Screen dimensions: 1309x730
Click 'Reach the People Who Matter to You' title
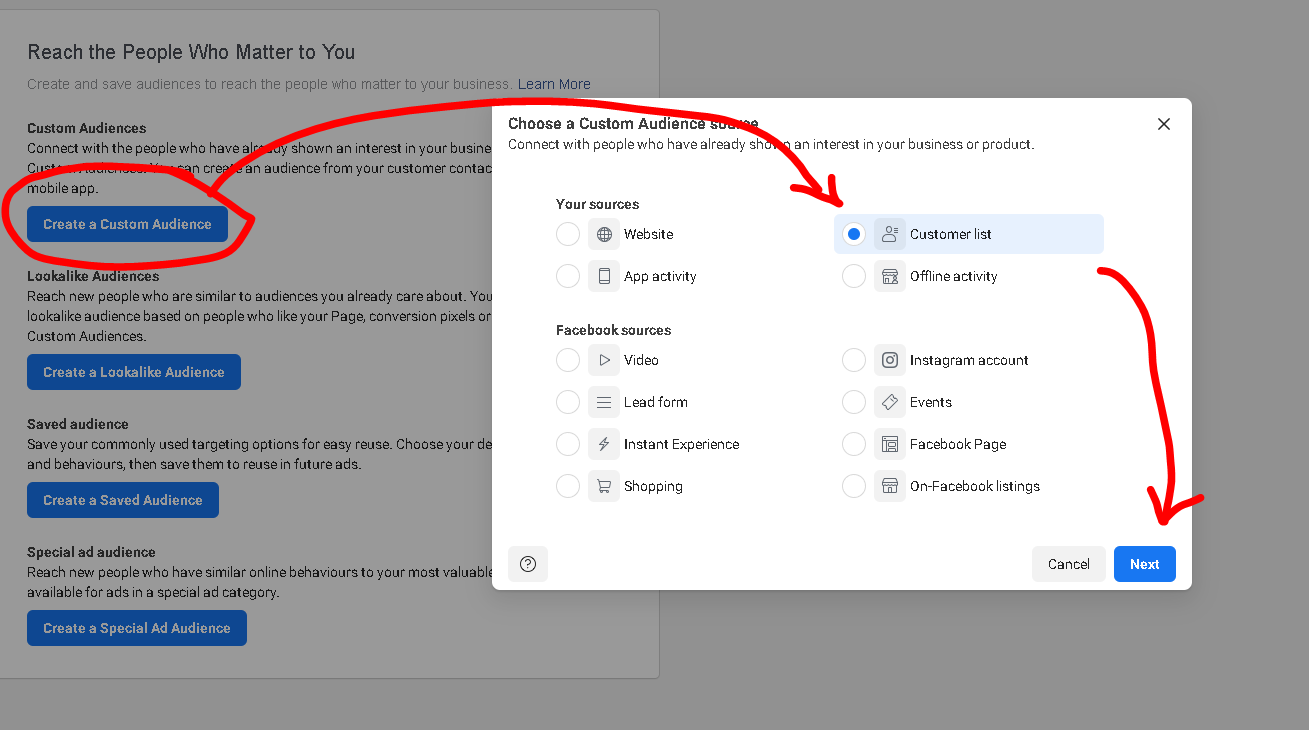point(191,52)
